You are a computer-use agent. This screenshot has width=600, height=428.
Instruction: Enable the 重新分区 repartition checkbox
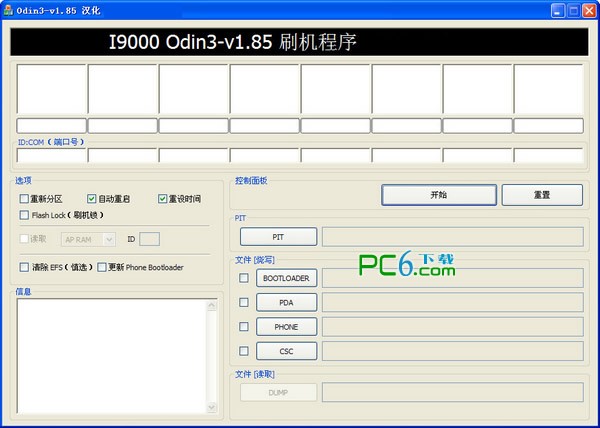click(x=24, y=199)
